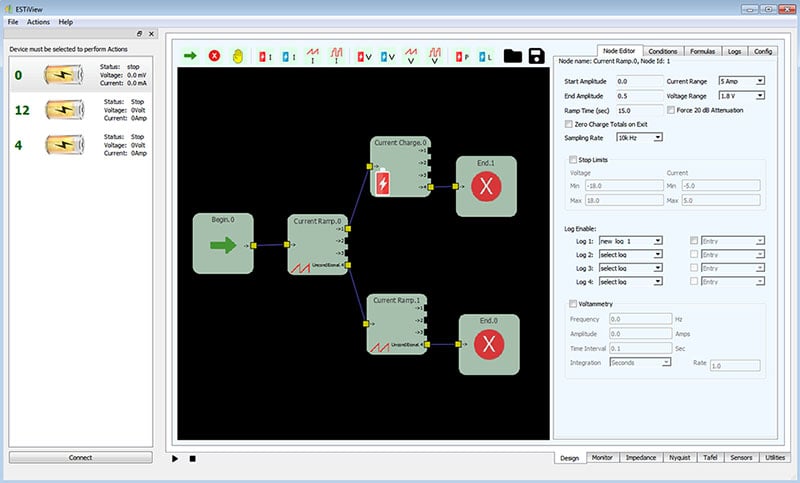Open the File menu

[x=13, y=22]
